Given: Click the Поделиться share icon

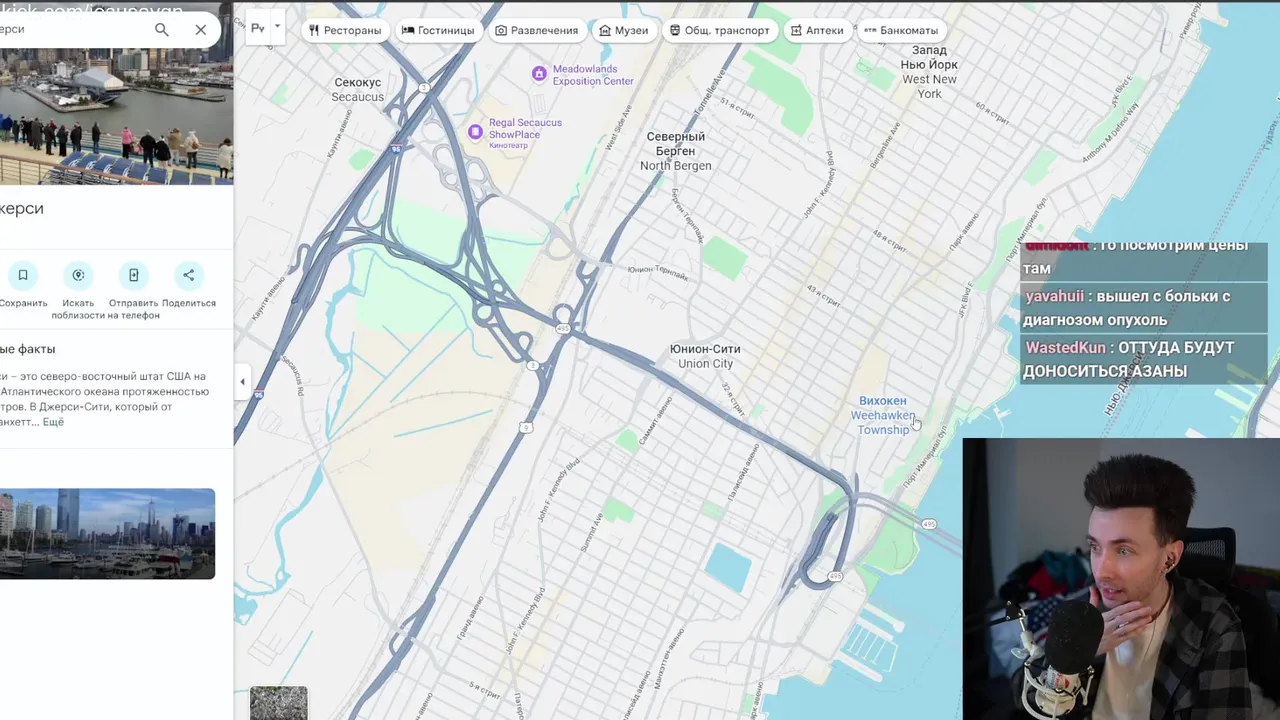Looking at the screenshot, I should pos(189,275).
